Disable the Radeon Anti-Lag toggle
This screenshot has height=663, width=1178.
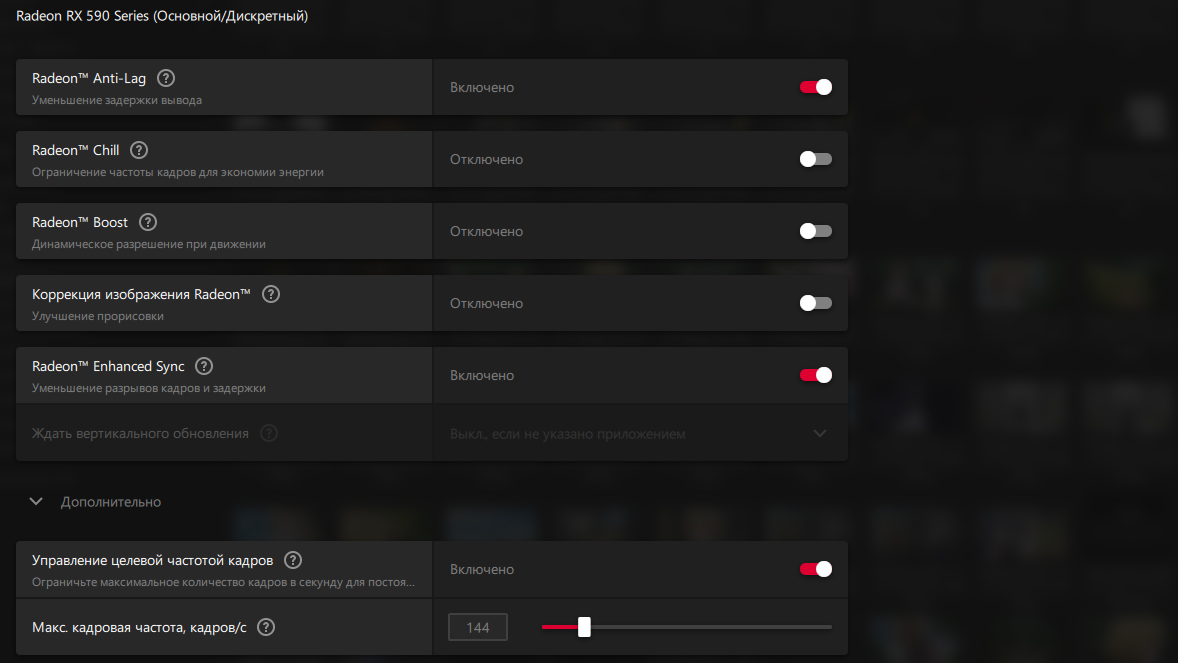click(816, 87)
